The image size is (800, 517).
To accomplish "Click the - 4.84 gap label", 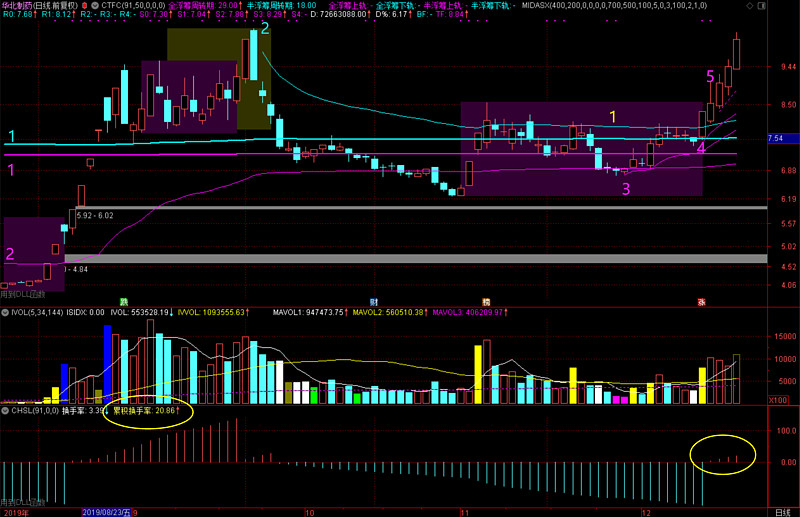I will (x=77, y=269).
